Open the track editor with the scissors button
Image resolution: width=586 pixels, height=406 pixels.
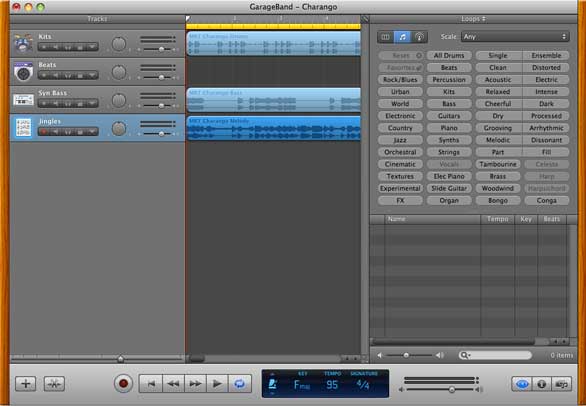(x=54, y=384)
